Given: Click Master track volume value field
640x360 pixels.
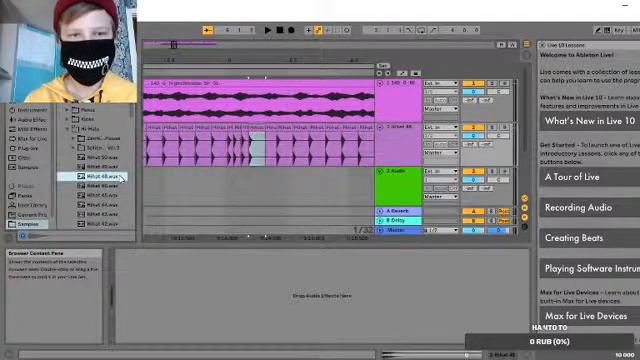Looking at the screenshot, I should click(x=473, y=231).
